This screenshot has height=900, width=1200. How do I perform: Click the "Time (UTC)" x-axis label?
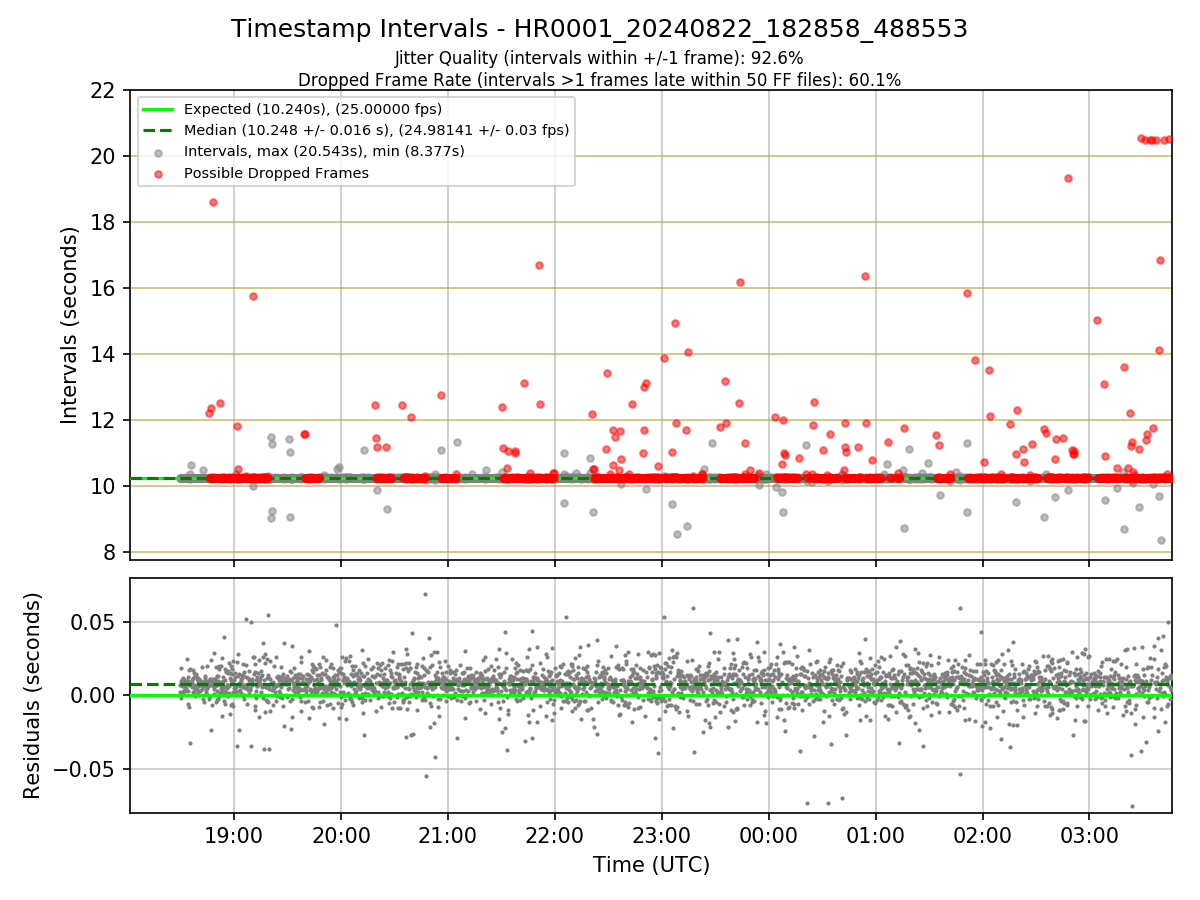click(x=651, y=865)
